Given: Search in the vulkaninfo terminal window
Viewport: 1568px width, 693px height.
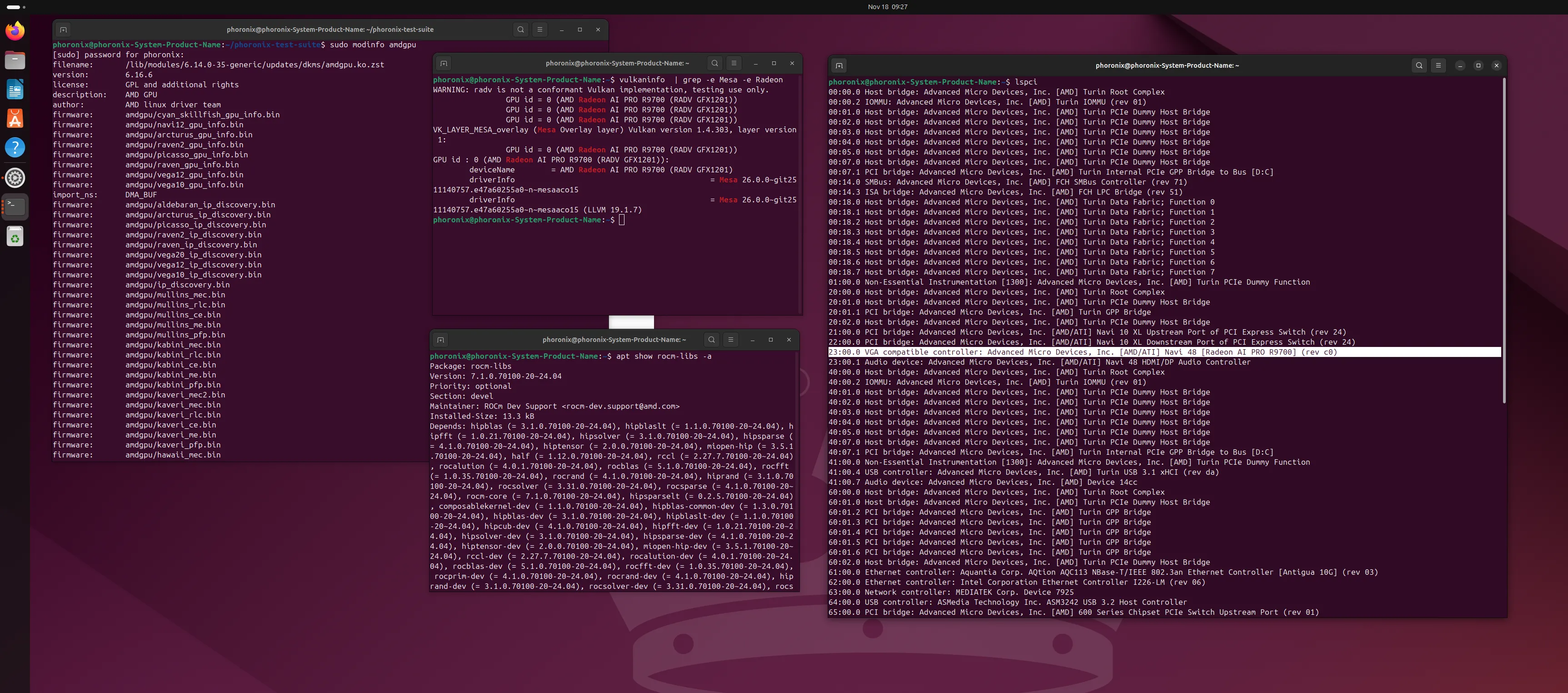Looking at the screenshot, I should tap(714, 63).
